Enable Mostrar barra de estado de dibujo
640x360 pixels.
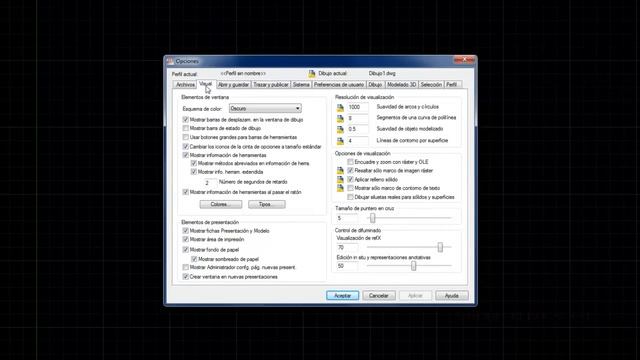pyautogui.click(x=186, y=128)
